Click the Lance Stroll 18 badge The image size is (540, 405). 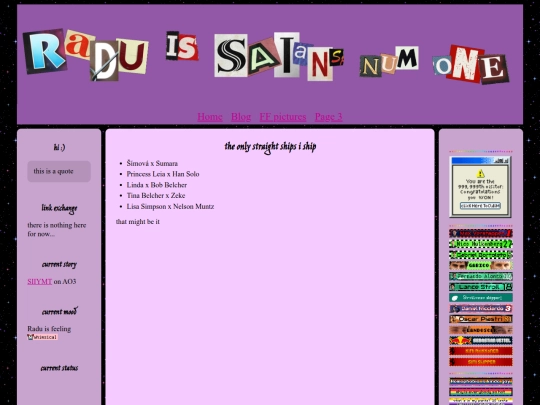(x=481, y=287)
